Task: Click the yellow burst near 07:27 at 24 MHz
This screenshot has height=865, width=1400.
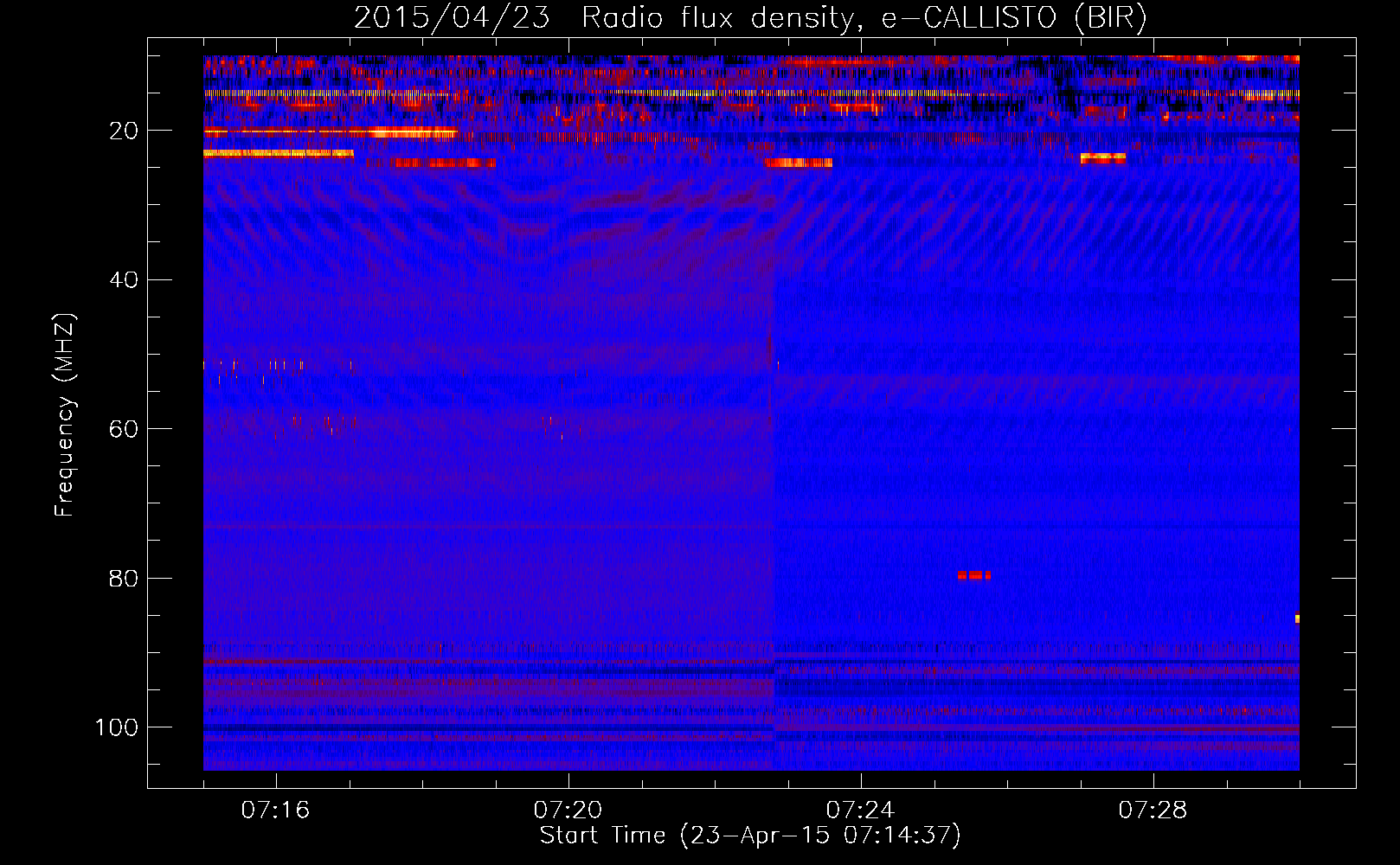Action: [x=1103, y=158]
